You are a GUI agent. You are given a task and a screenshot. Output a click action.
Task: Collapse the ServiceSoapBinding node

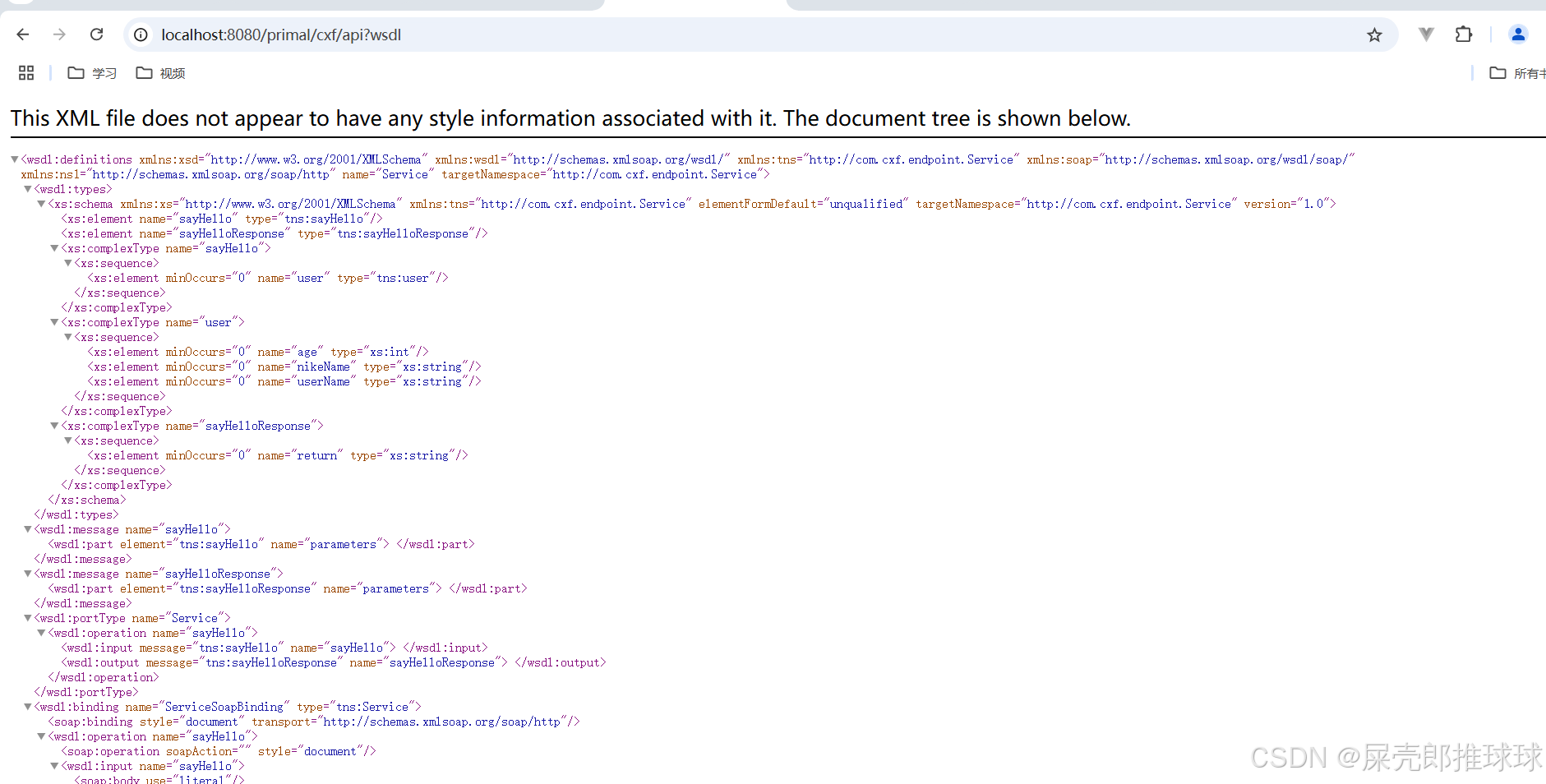(27, 707)
